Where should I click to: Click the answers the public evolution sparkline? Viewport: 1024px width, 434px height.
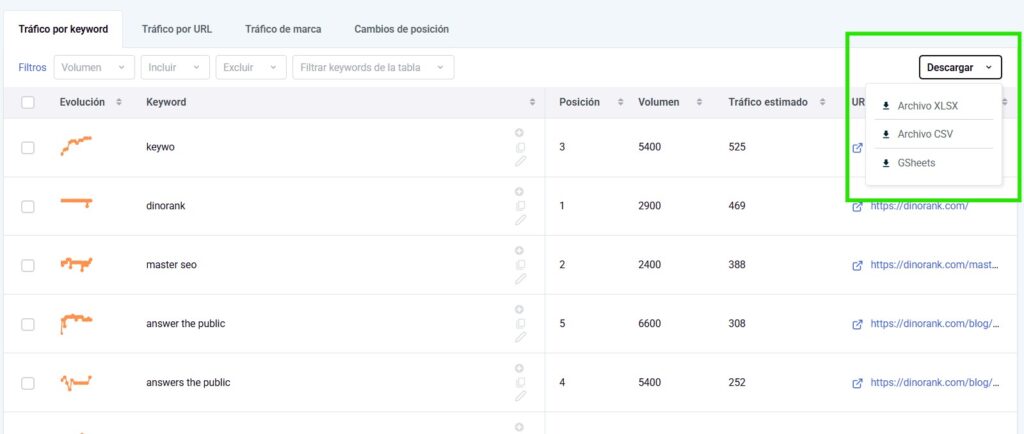[x=76, y=382]
